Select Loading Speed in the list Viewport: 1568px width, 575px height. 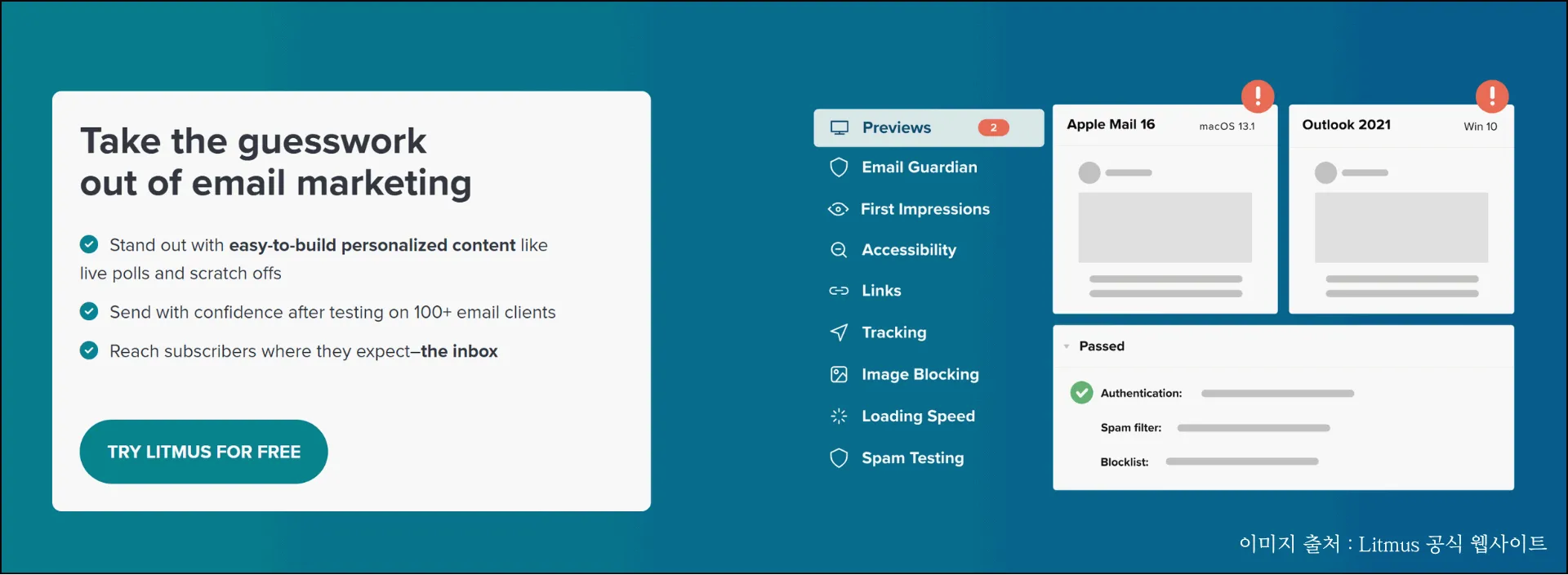(x=918, y=417)
